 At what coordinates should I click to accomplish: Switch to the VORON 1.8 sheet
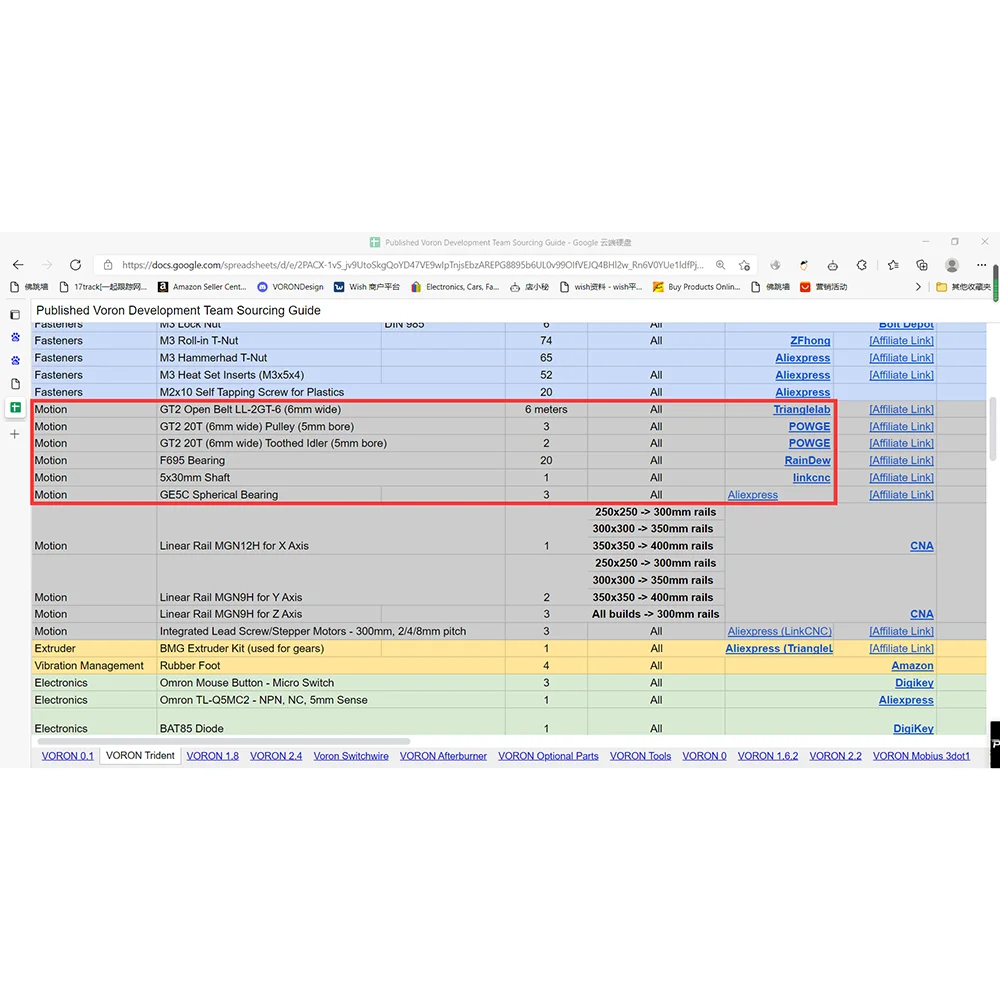[212, 756]
